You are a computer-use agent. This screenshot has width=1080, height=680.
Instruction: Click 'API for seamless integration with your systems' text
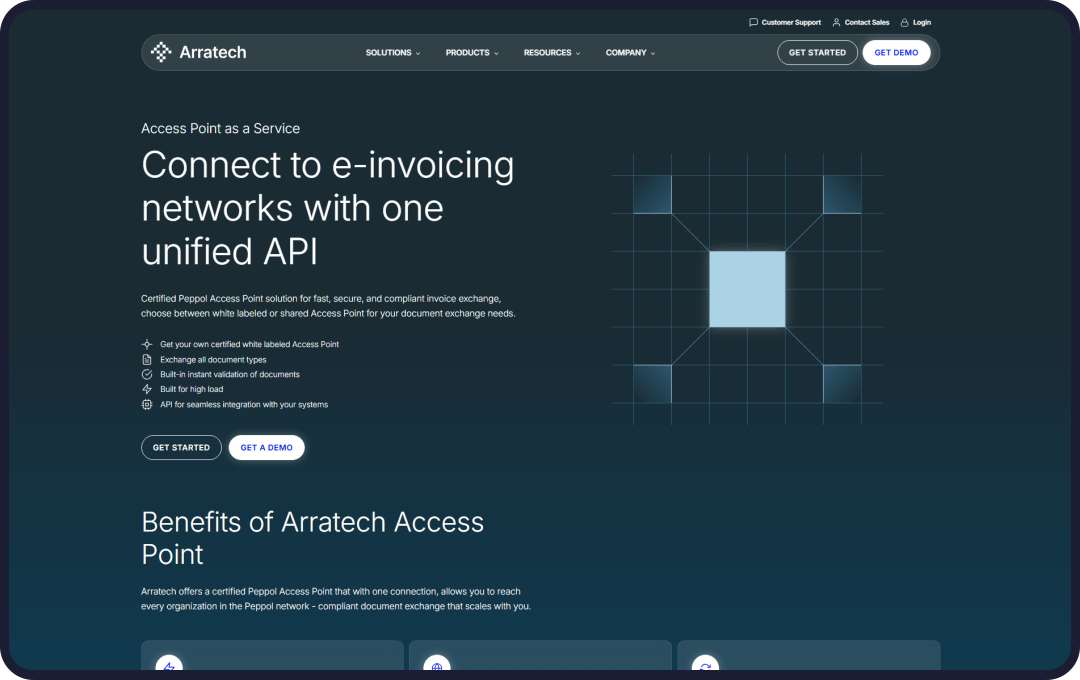tap(244, 404)
